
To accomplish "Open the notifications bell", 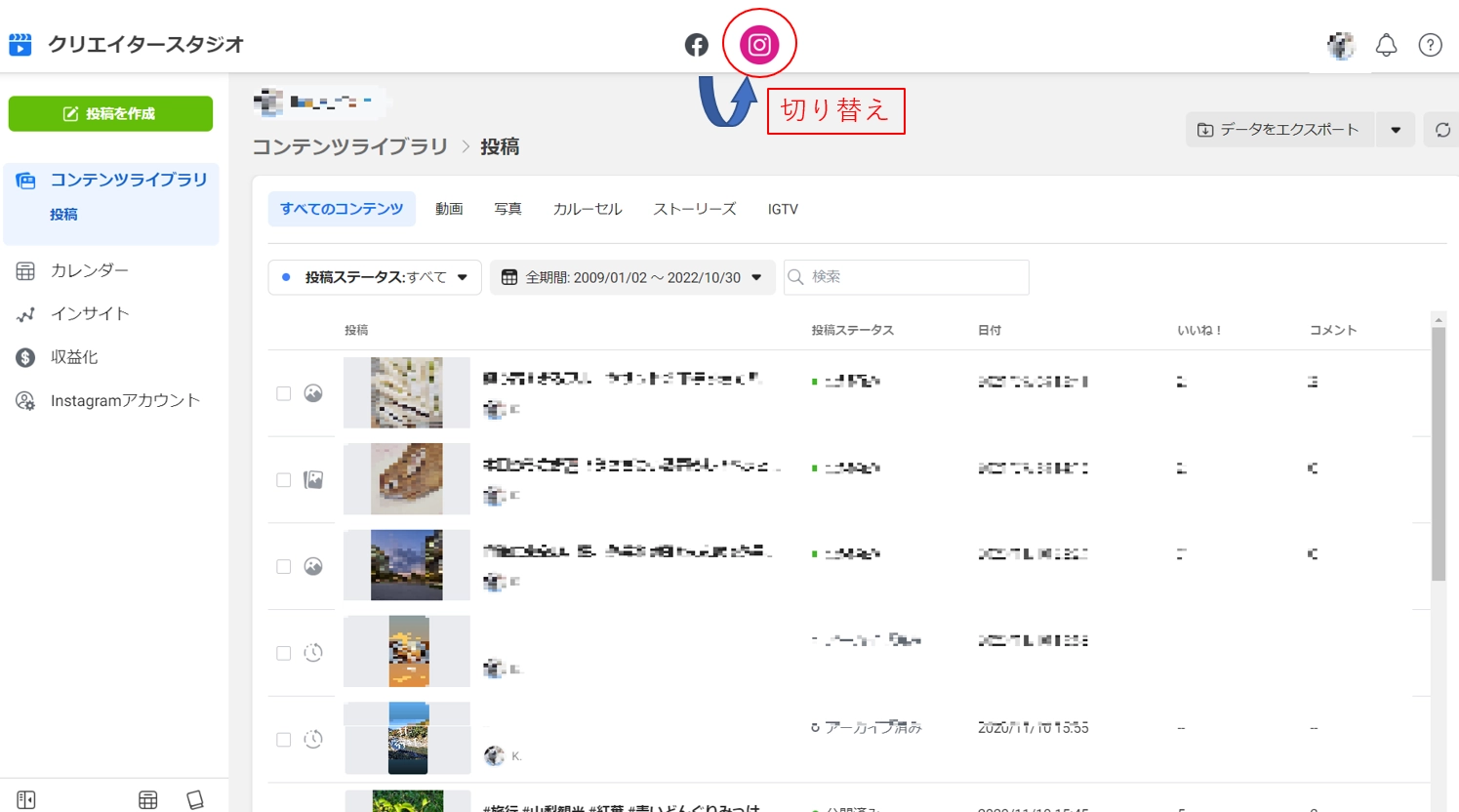I will (x=1386, y=45).
